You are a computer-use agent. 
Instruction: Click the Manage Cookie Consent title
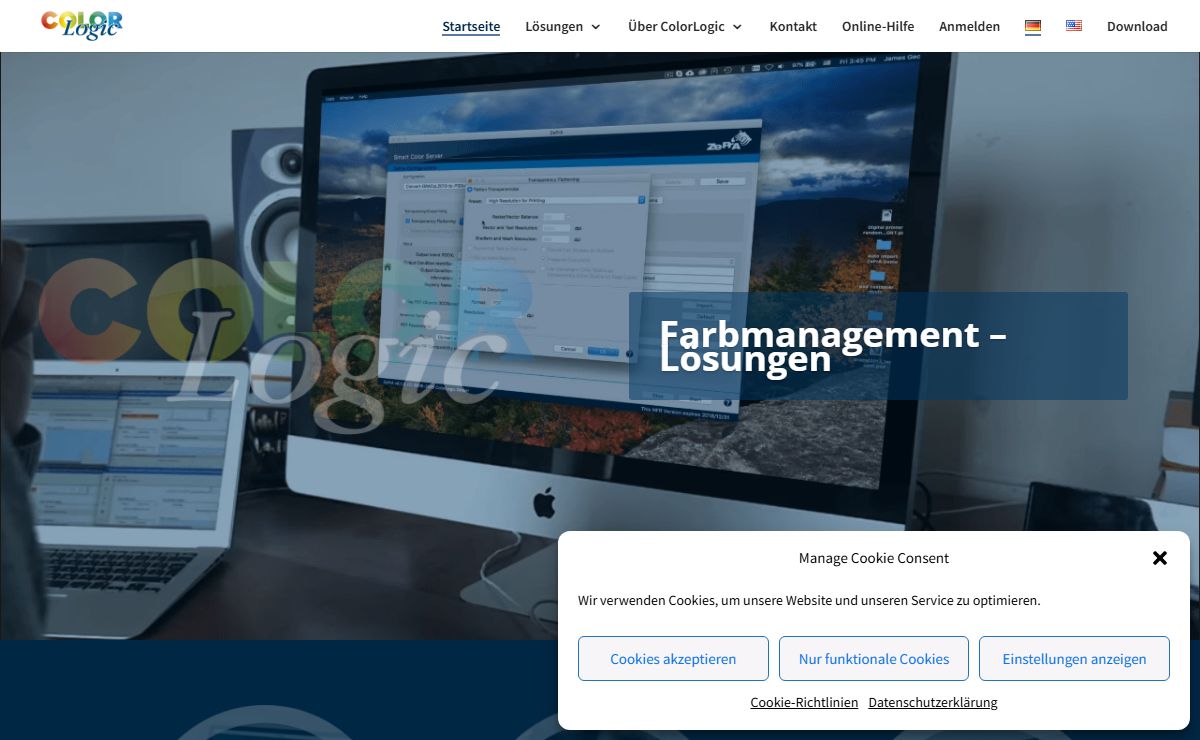coord(874,558)
